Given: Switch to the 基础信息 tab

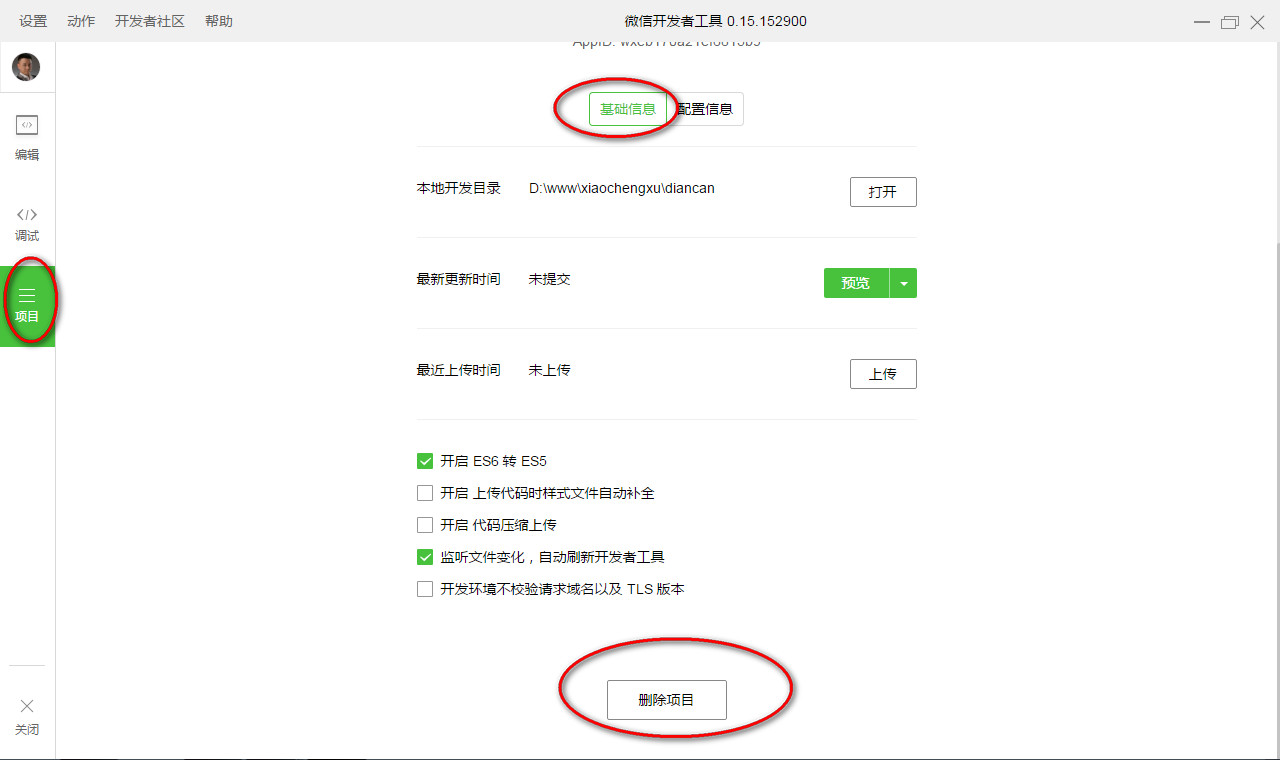Looking at the screenshot, I should click(628, 109).
